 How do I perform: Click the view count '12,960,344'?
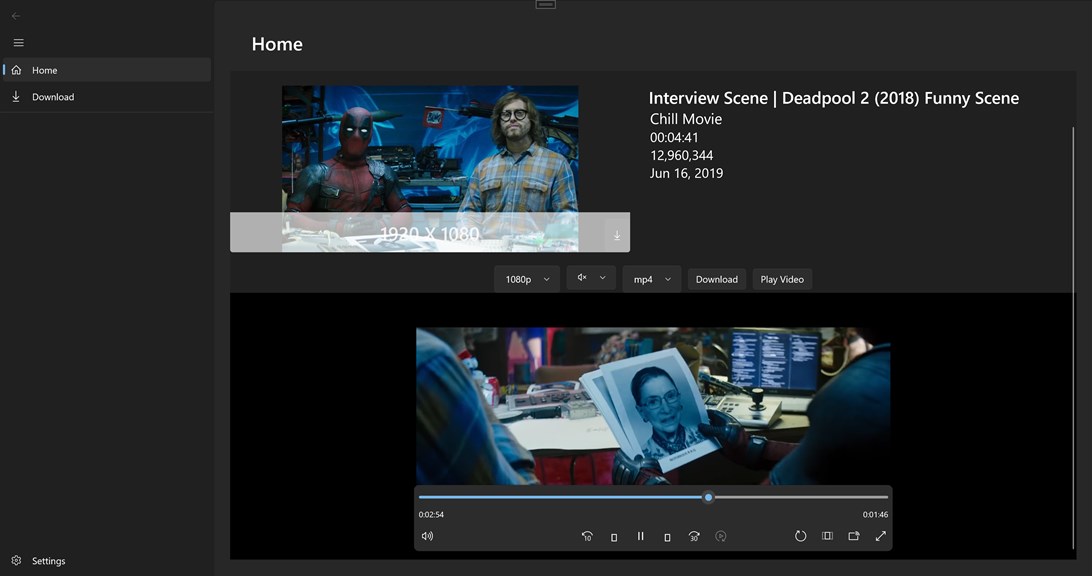(682, 155)
